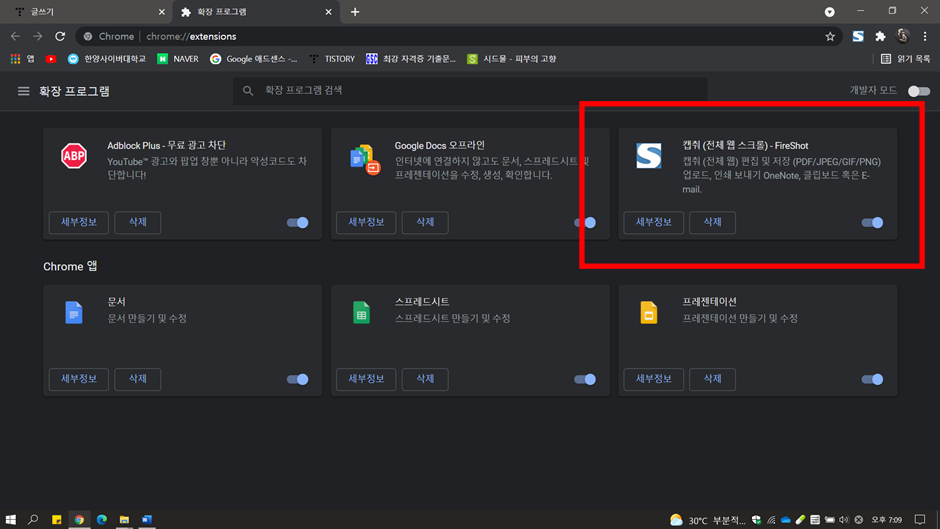Open Microsoft Edge from the taskbar
The width and height of the screenshot is (940, 529).
[x=102, y=519]
